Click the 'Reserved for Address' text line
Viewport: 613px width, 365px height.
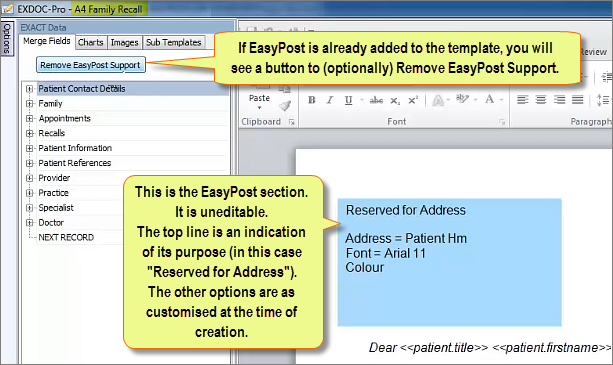[405, 210]
